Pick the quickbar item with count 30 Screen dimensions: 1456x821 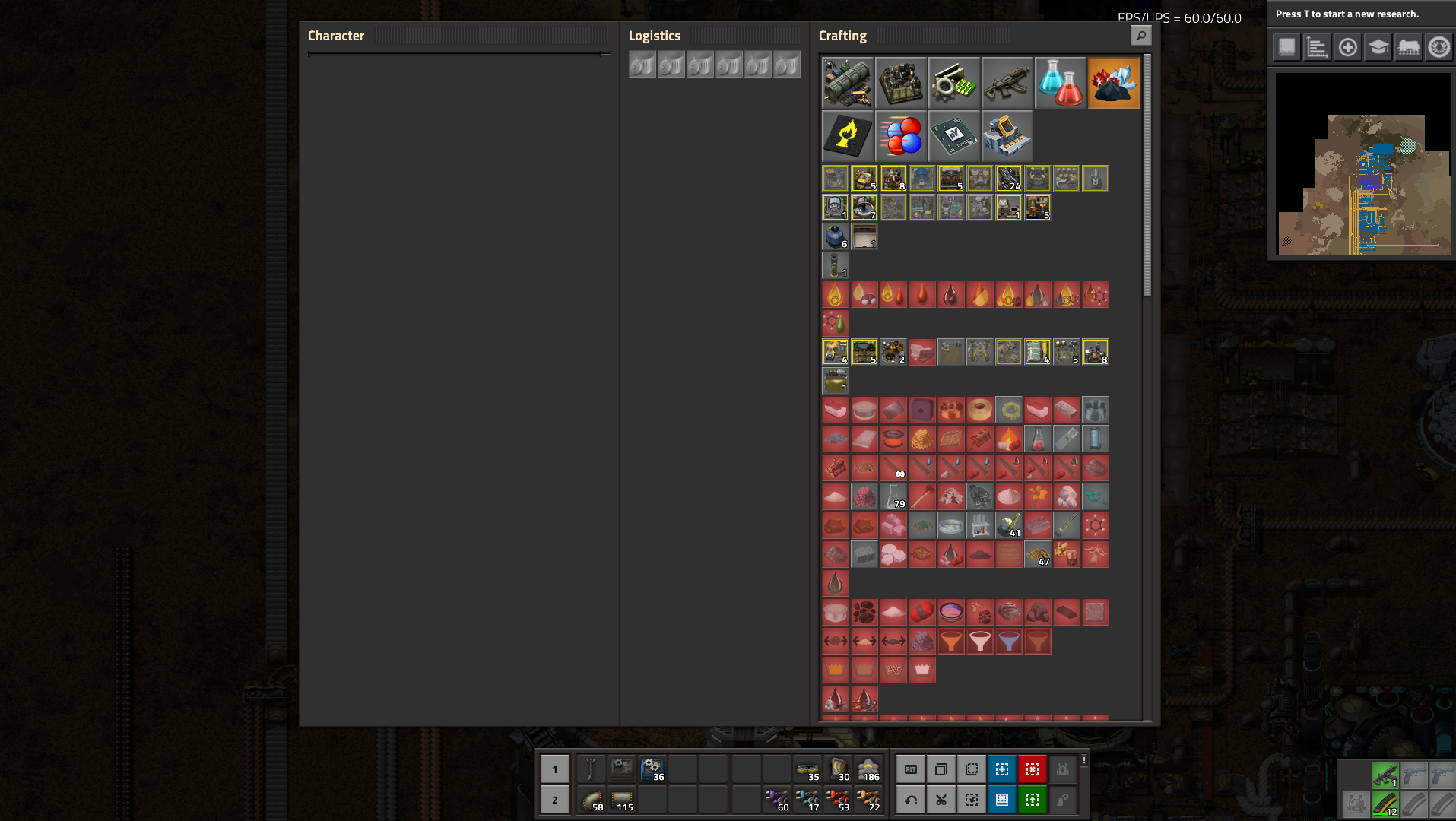(838, 769)
